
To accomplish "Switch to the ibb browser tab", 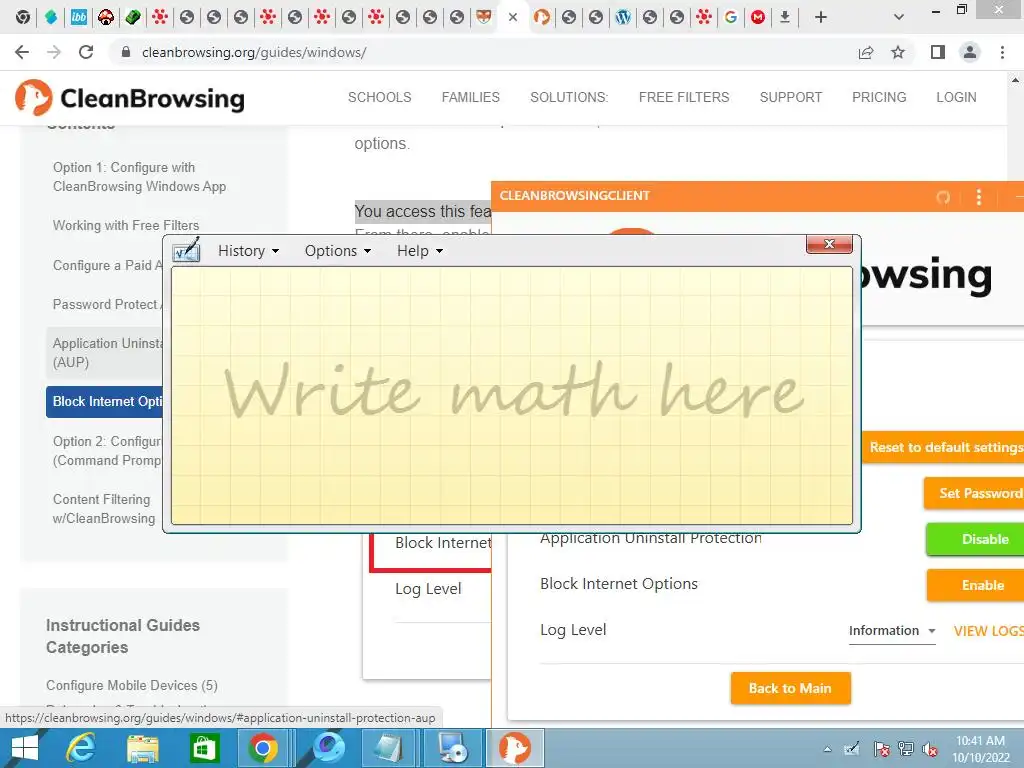I will pos(78,17).
